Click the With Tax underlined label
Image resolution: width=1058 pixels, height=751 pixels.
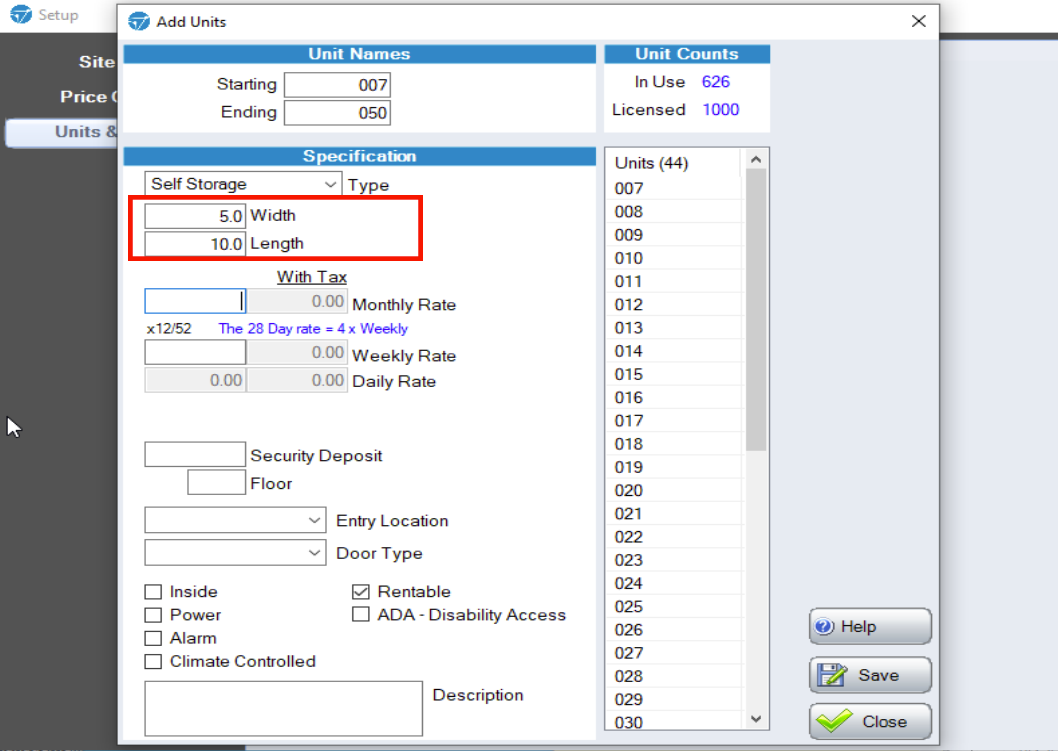pos(312,277)
